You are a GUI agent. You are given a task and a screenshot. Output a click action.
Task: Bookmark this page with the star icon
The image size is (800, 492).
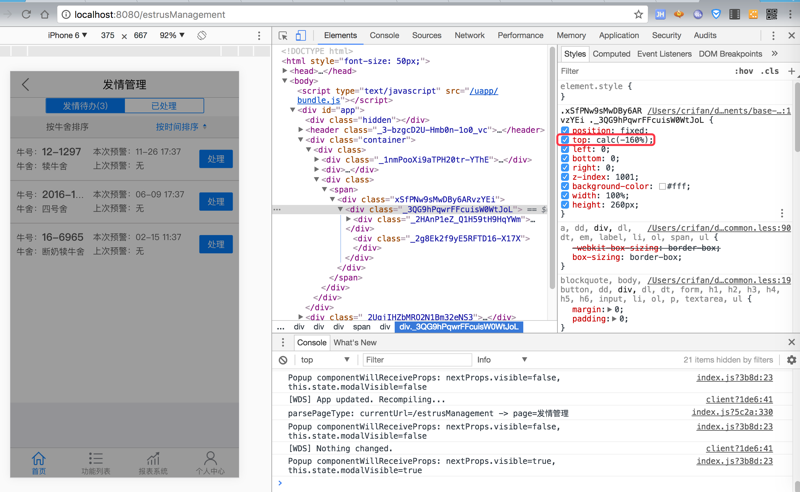point(638,14)
